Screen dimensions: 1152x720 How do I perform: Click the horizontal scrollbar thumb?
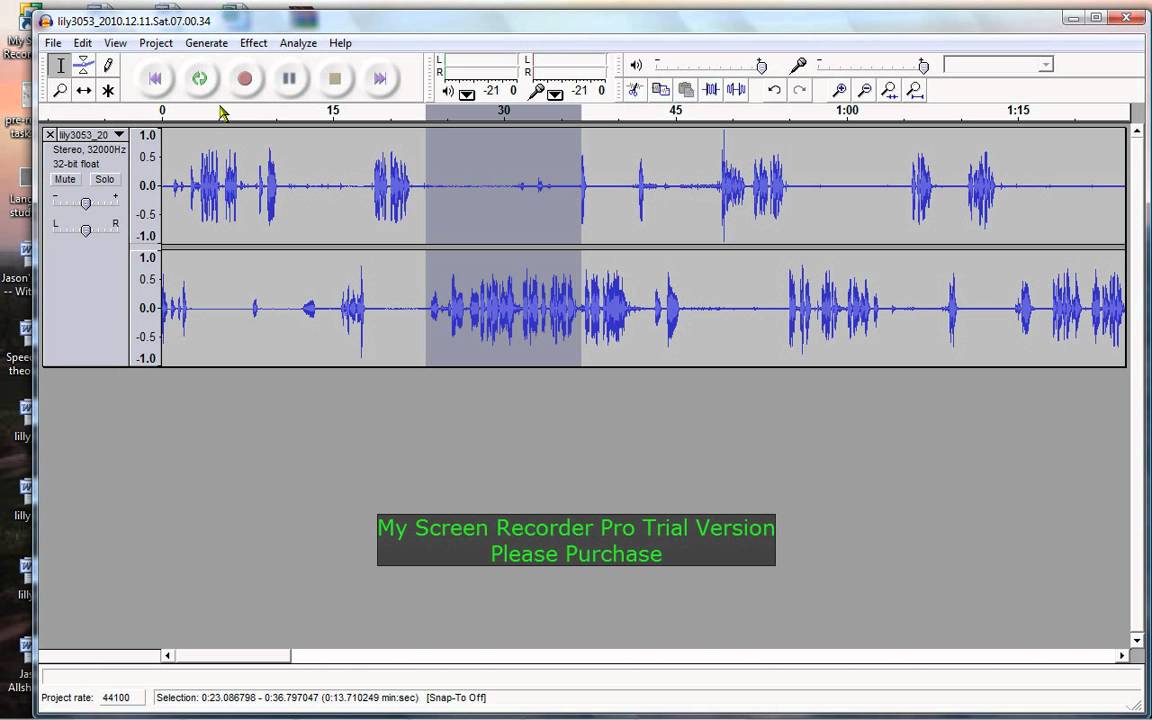(x=233, y=655)
